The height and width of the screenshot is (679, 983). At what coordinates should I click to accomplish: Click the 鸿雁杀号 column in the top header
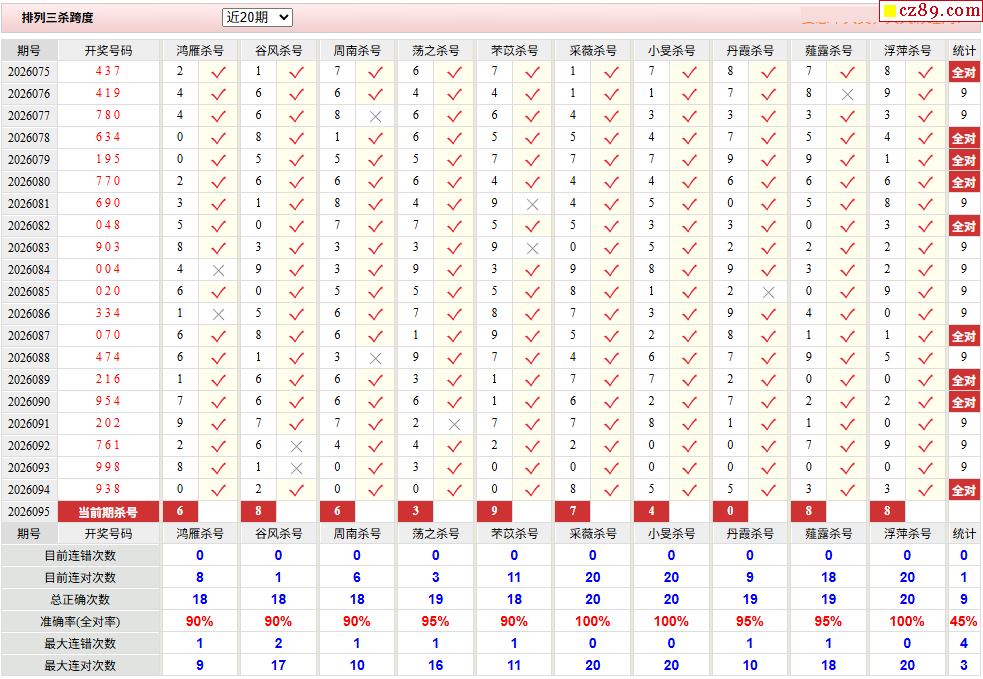click(200, 50)
